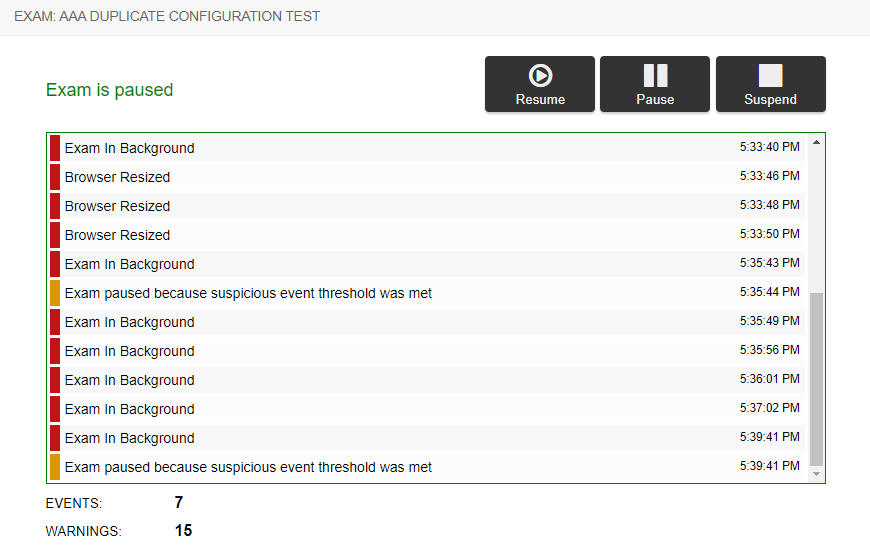Image resolution: width=870 pixels, height=552 pixels.
Task: Click the exam title AAA Duplicate Configuration Test
Action: 167,16
